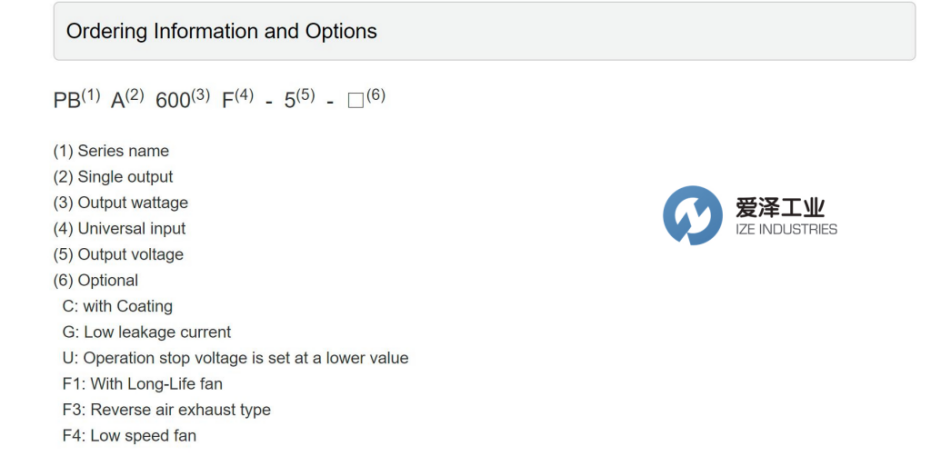Select the (2) Single output line
Viewport: 931px width, 467px height.
pyautogui.click(x=113, y=177)
